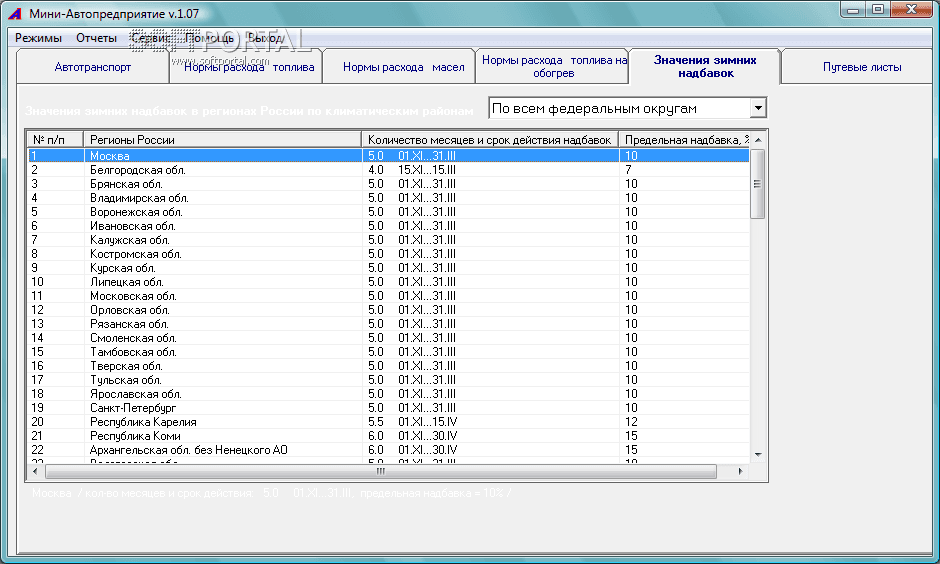Open the federal districts combo box
The width and height of the screenshot is (940, 564).
pyautogui.click(x=627, y=108)
